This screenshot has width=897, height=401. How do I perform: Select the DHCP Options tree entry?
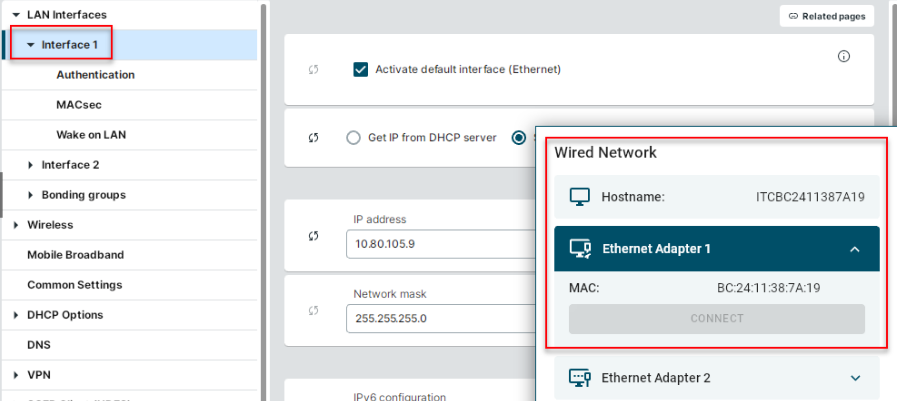point(65,315)
